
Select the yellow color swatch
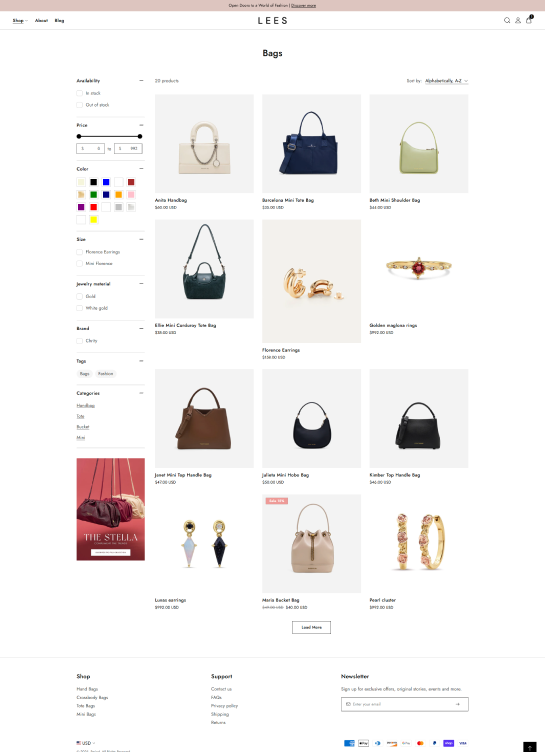[x=94, y=220]
